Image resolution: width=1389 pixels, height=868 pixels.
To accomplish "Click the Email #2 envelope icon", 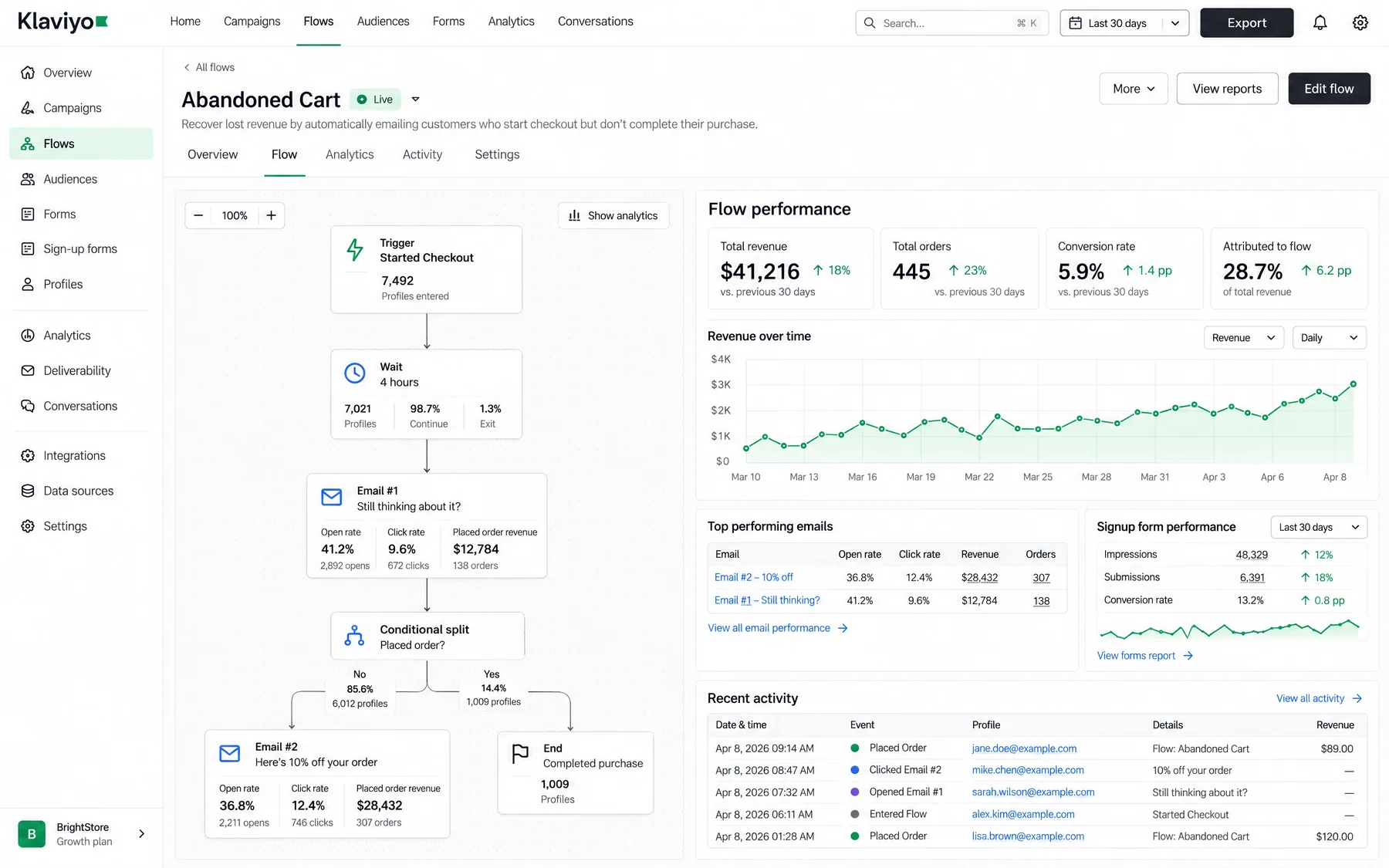I will [x=230, y=754].
